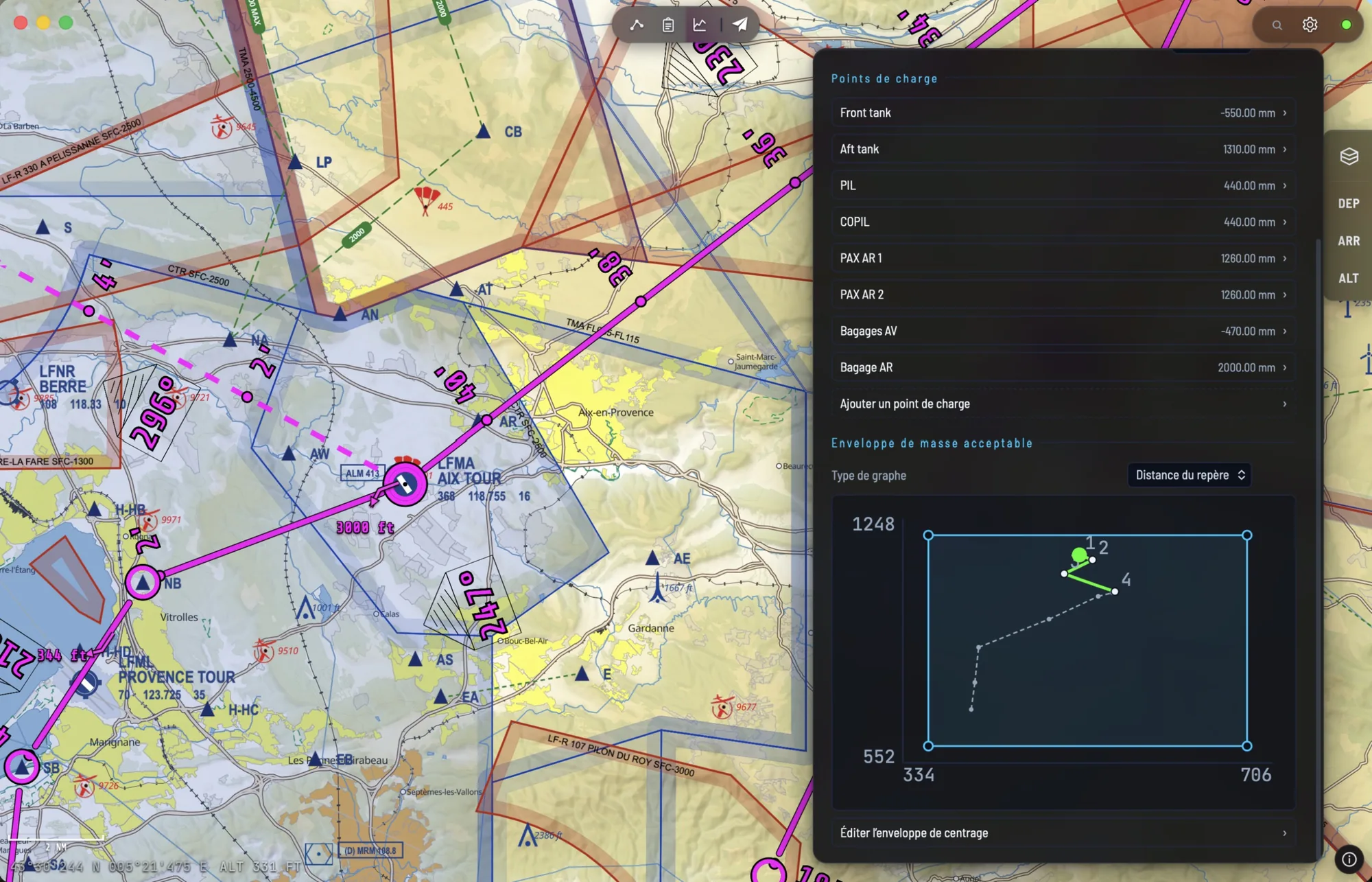The image size is (1372, 882).
Task: Expand the Aft tank load point
Action: pos(1063,149)
